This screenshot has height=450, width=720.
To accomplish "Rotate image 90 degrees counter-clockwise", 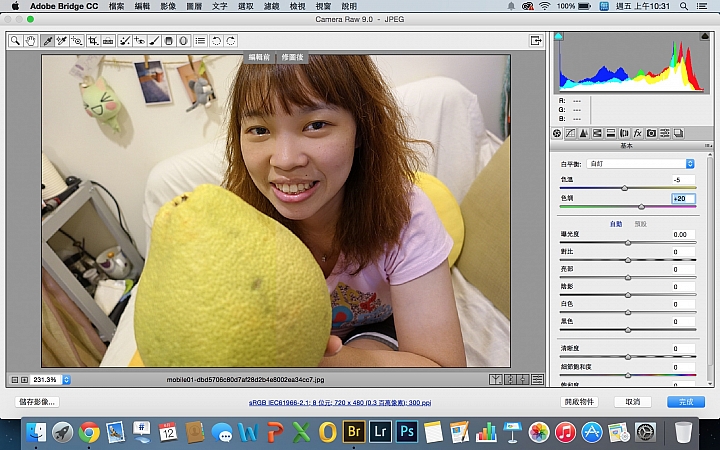I will [216, 41].
